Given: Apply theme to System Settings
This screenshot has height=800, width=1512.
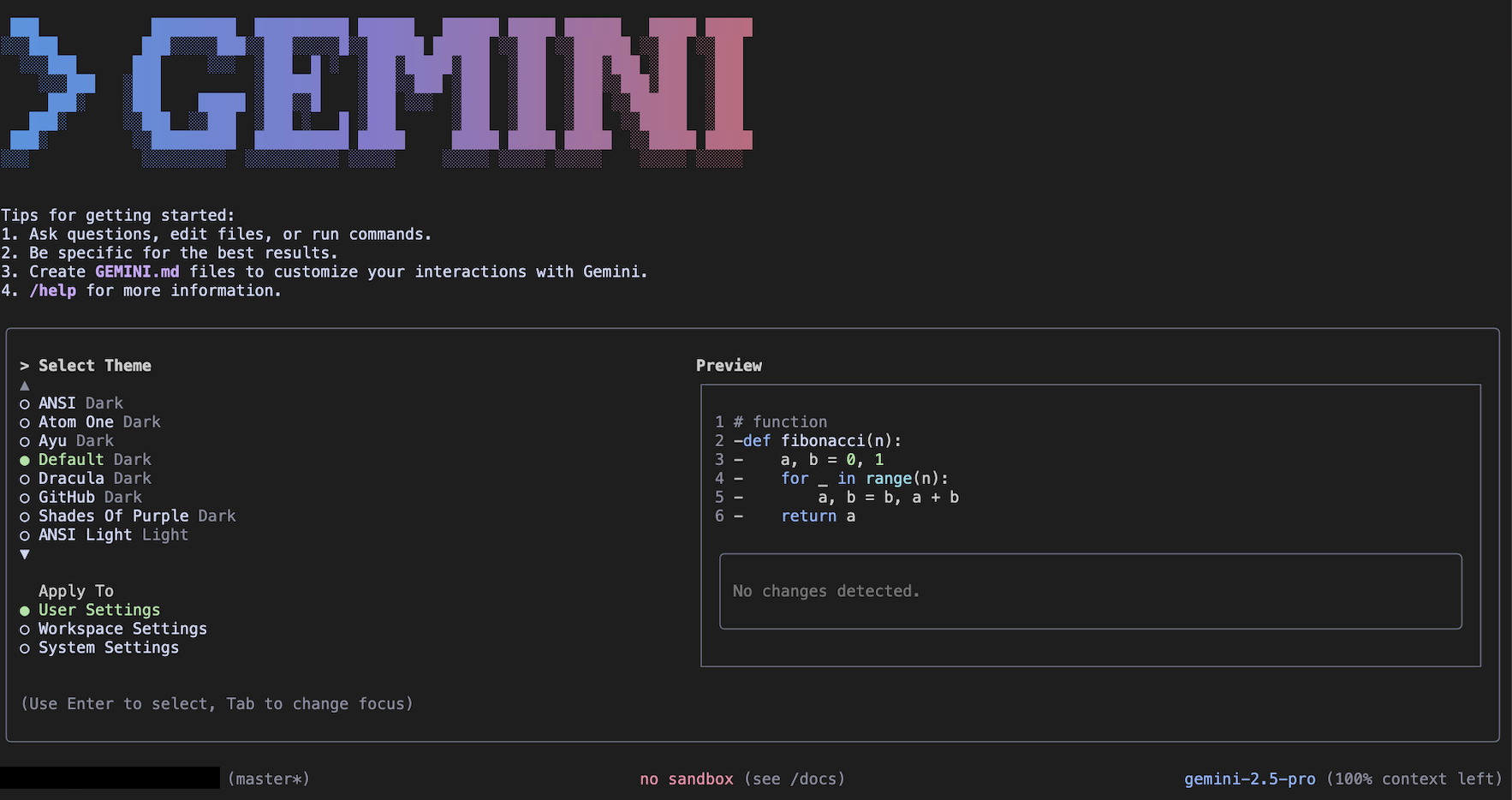Looking at the screenshot, I should [99, 648].
